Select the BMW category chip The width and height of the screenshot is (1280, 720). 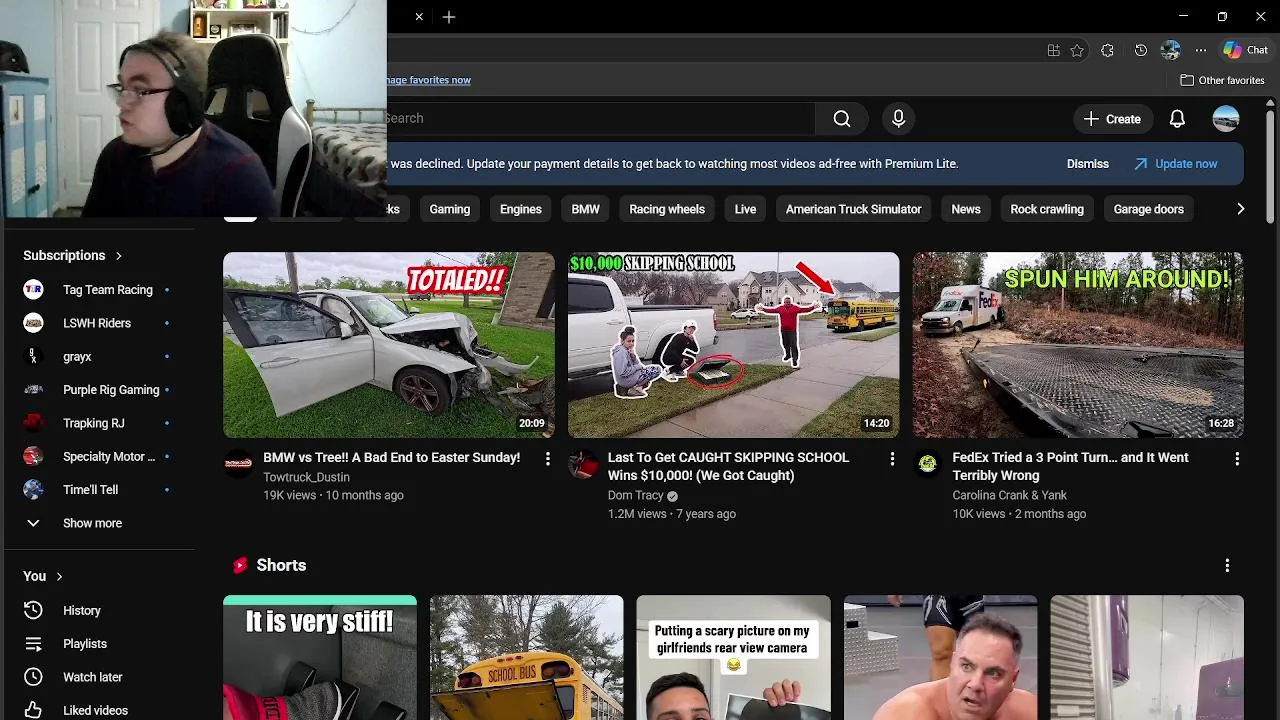click(586, 209)
